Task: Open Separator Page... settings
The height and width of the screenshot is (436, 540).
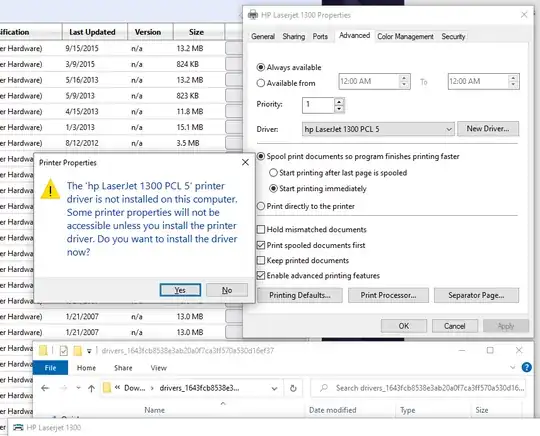Action: click(476, 295)
